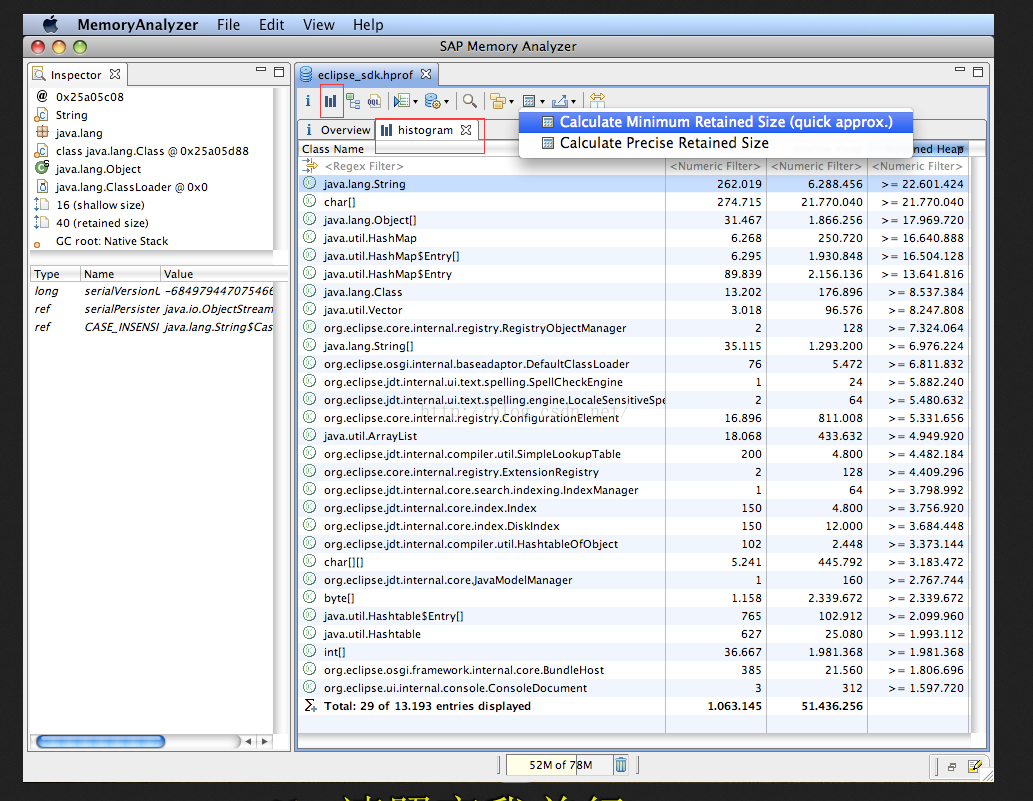Choose Calculate Precise Retained Size
This screenshot has width=1033, height=801.
pos(664,143)
